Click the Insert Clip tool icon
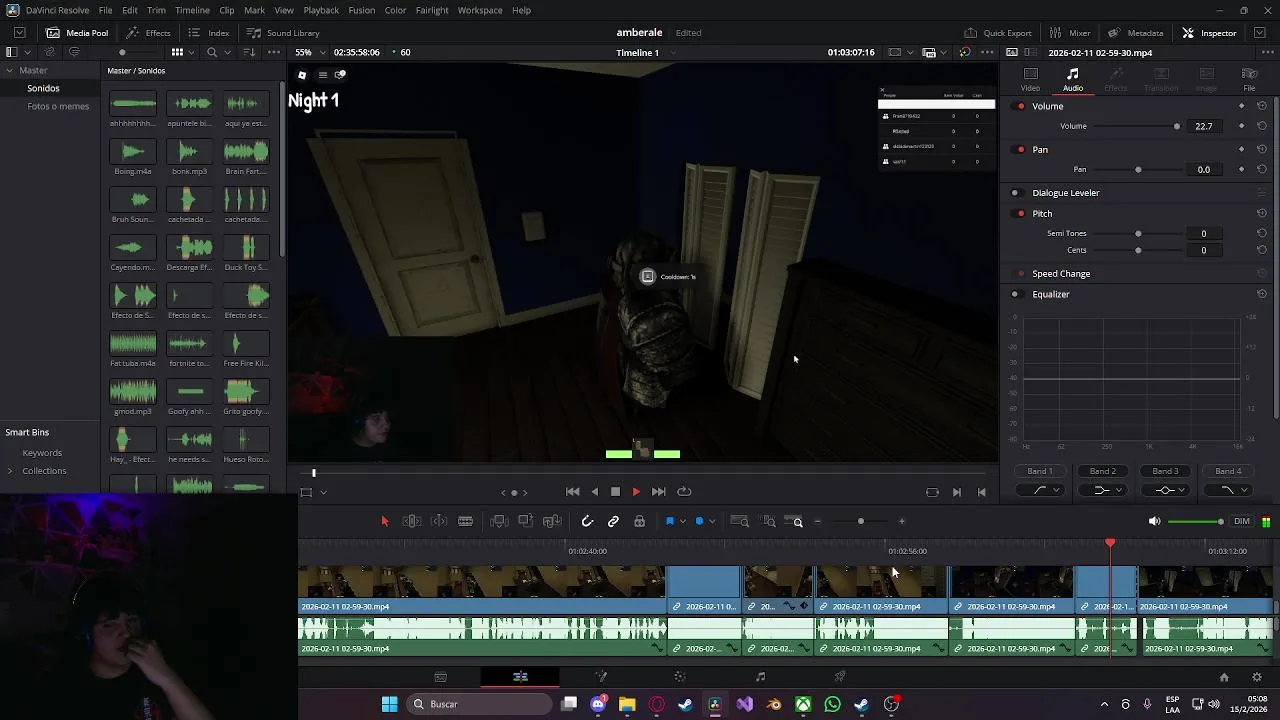 coord(499,521)
